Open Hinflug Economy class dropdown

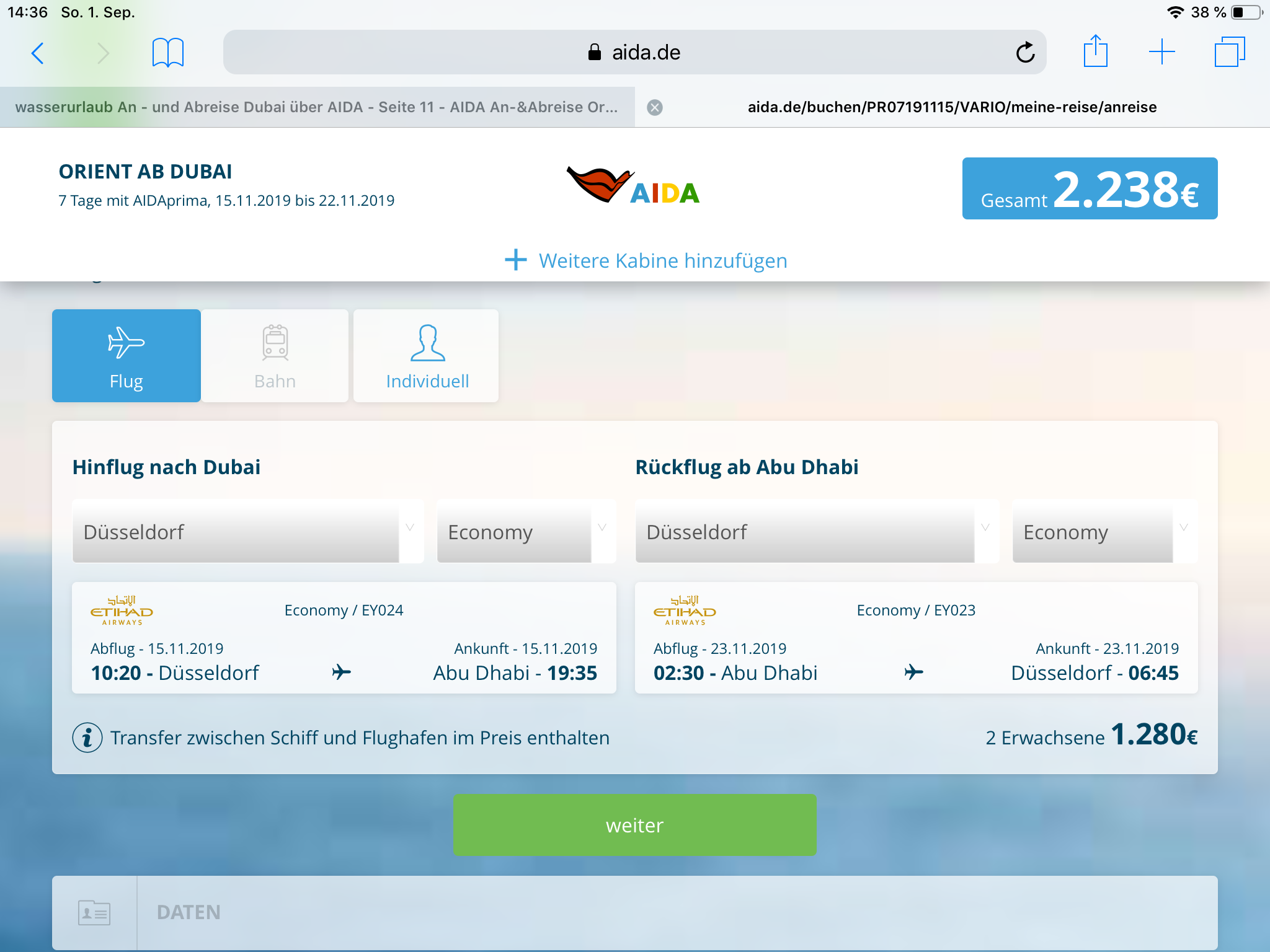click(526, 532)
